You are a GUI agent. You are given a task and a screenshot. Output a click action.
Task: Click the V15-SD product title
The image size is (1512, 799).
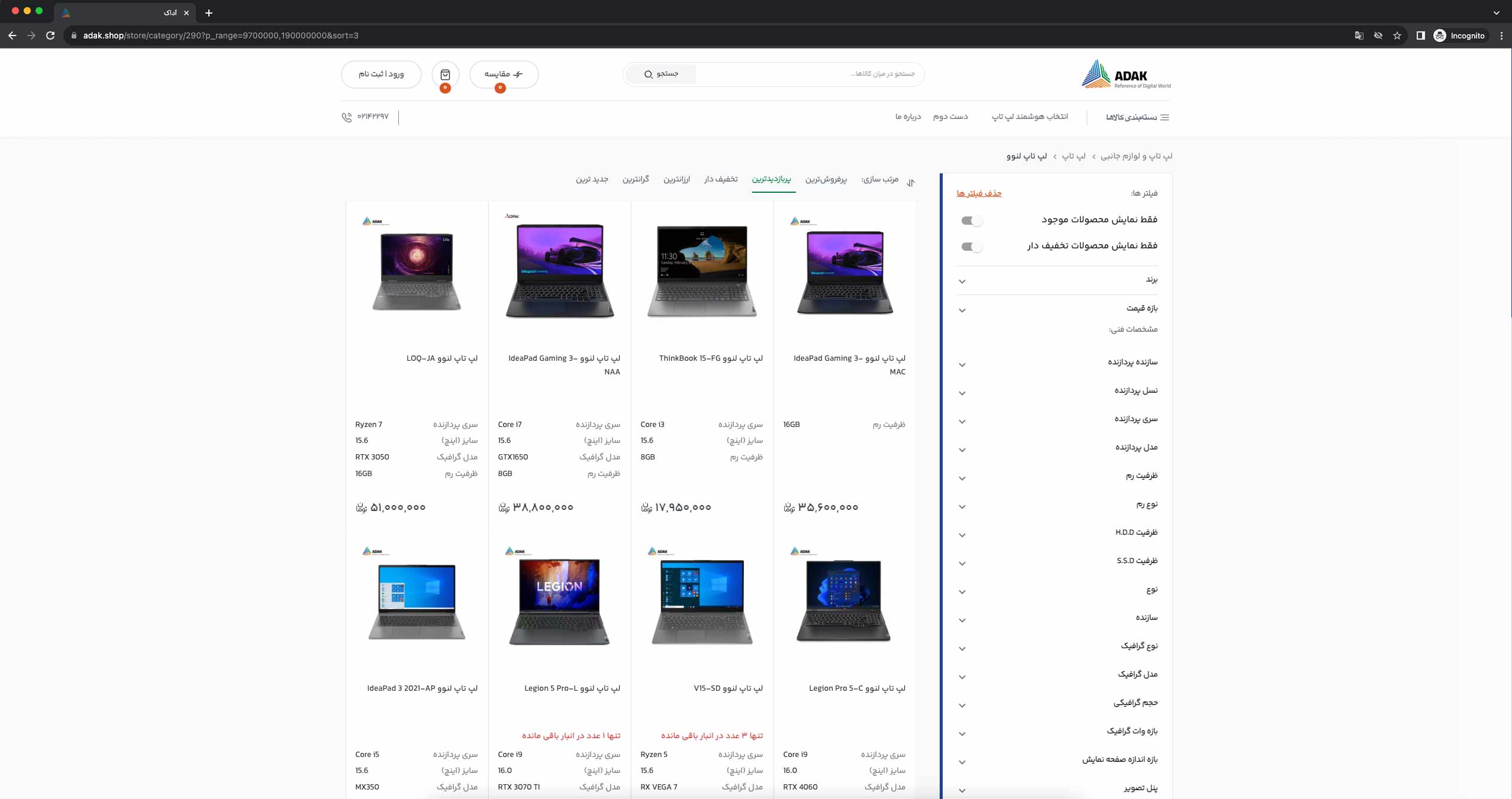click(728, 688)
